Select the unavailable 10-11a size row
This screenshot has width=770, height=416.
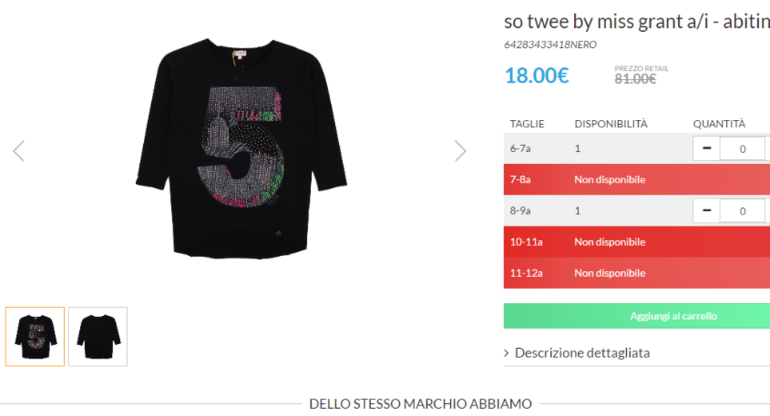637,242
